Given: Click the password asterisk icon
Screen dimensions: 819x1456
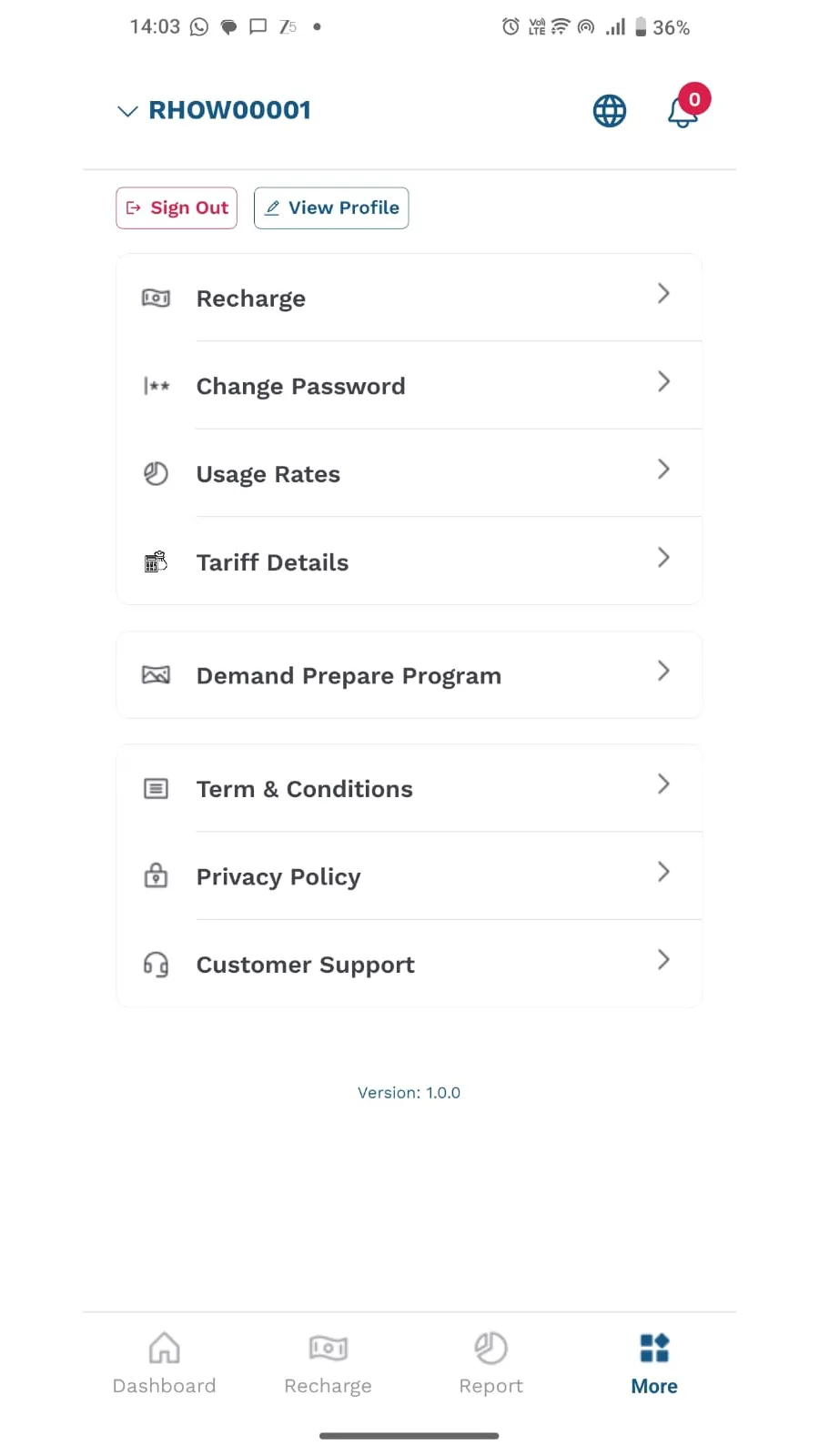Looking at the screenshot, I should (x=156, y=386).
